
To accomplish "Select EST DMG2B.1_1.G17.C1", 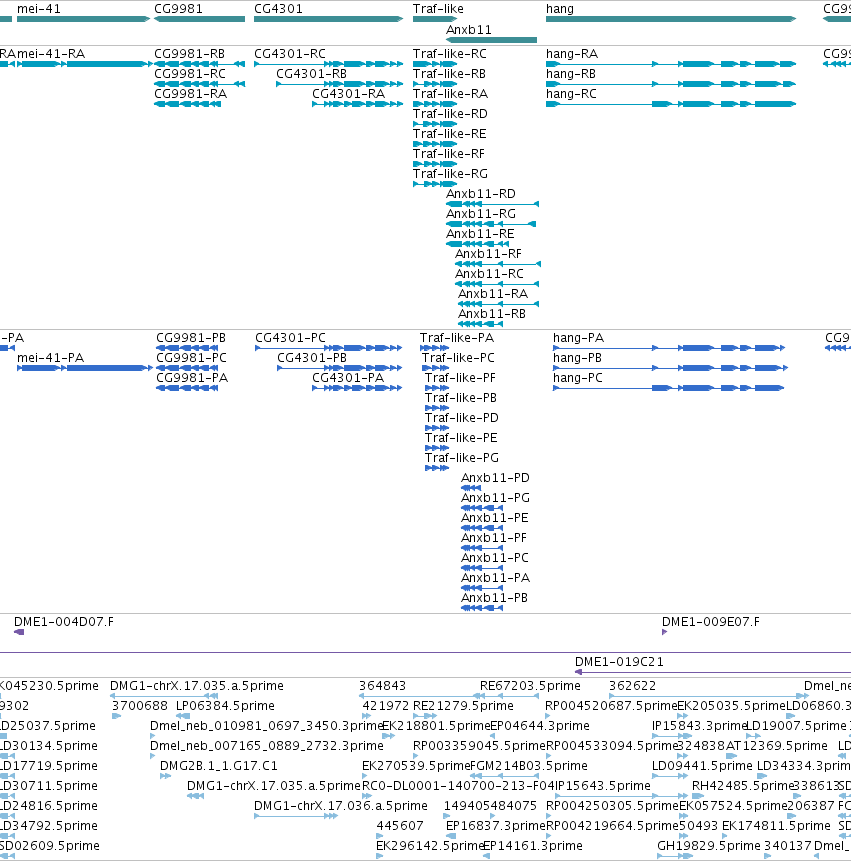I will click(x=219, y=765).
